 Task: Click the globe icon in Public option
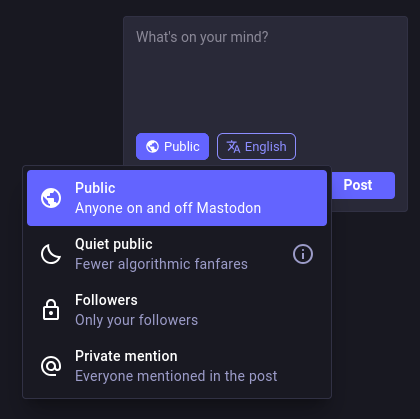51,198
